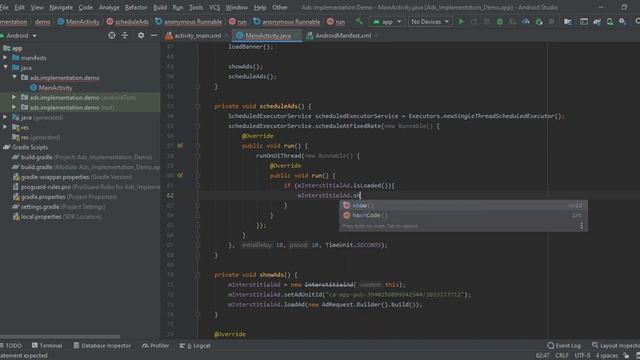Click the Sync Project with Gradle Files icon
Screen dimensions: 640x360
597,22
